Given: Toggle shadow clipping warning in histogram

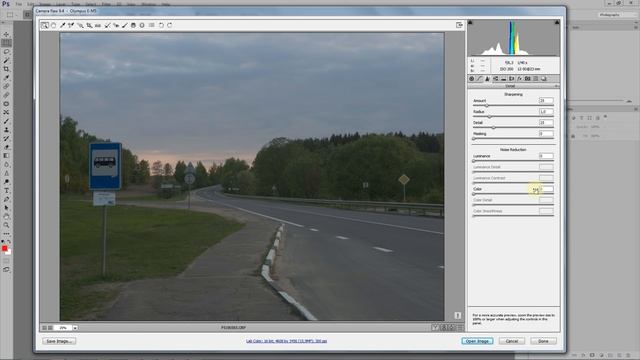Looking at the screenshot, I should 470,22.
